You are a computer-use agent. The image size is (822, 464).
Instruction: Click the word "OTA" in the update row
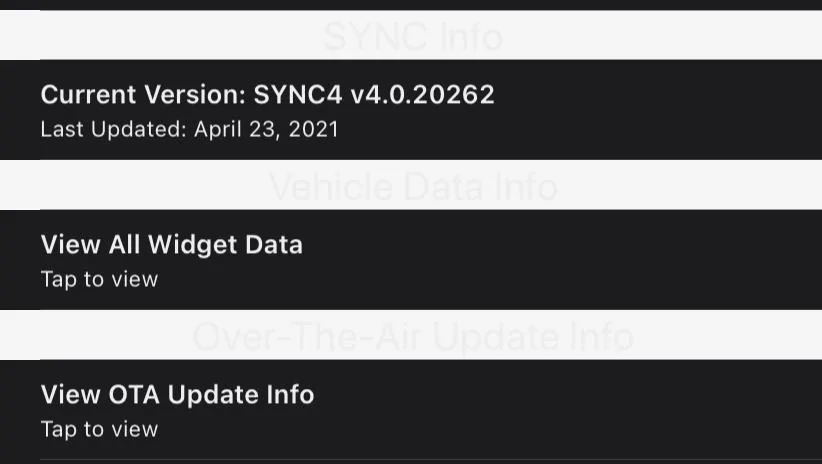(x=133, y=395)
